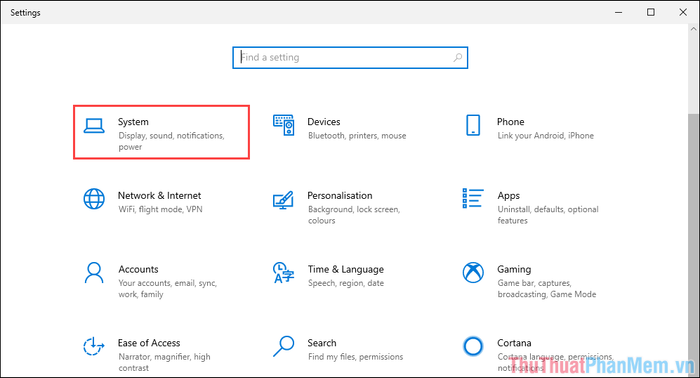700x378 pixels.
Task: Click the Search magnifier category icon
Action: pyautogui.click(x=283, y=346)
